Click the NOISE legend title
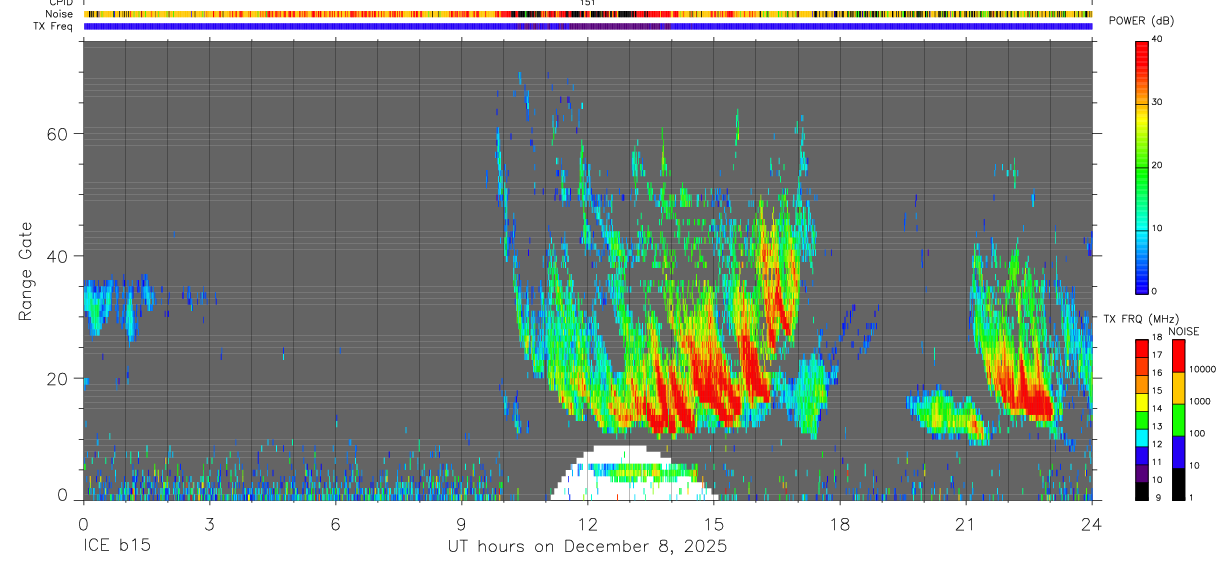The image size is (1228, 567). pos(1183,331)
